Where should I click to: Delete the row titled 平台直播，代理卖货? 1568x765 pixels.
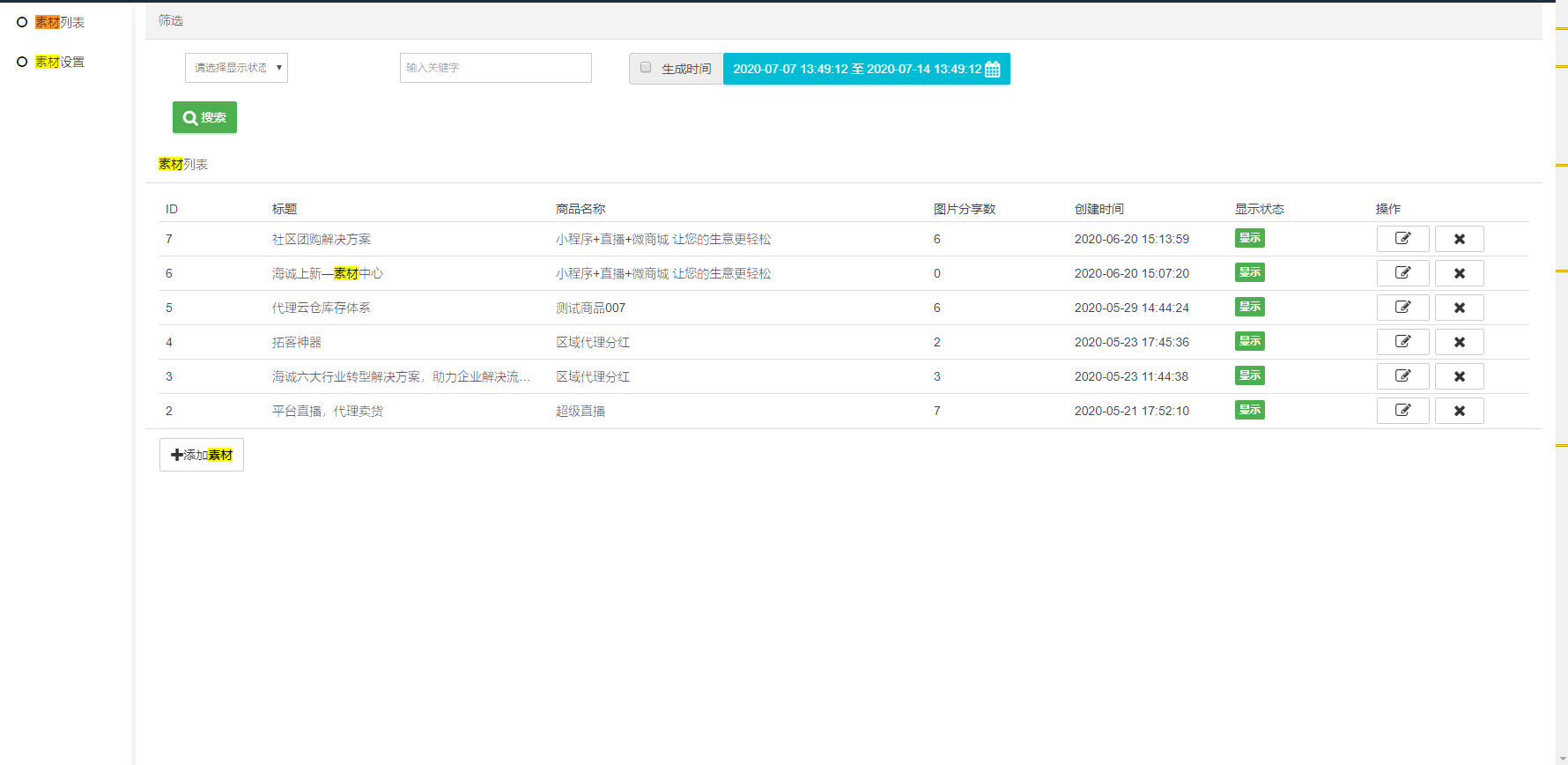(x=1459, y=411)
